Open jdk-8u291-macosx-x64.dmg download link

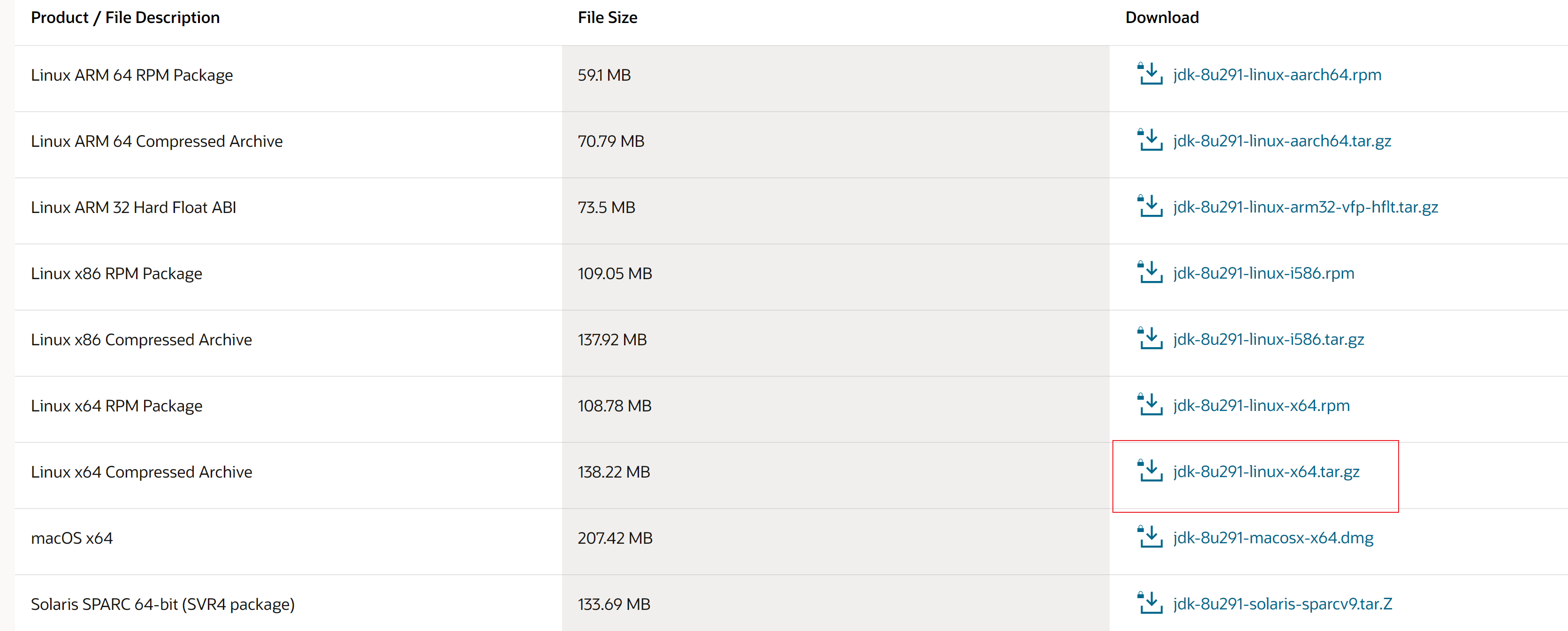[1273, 538]
